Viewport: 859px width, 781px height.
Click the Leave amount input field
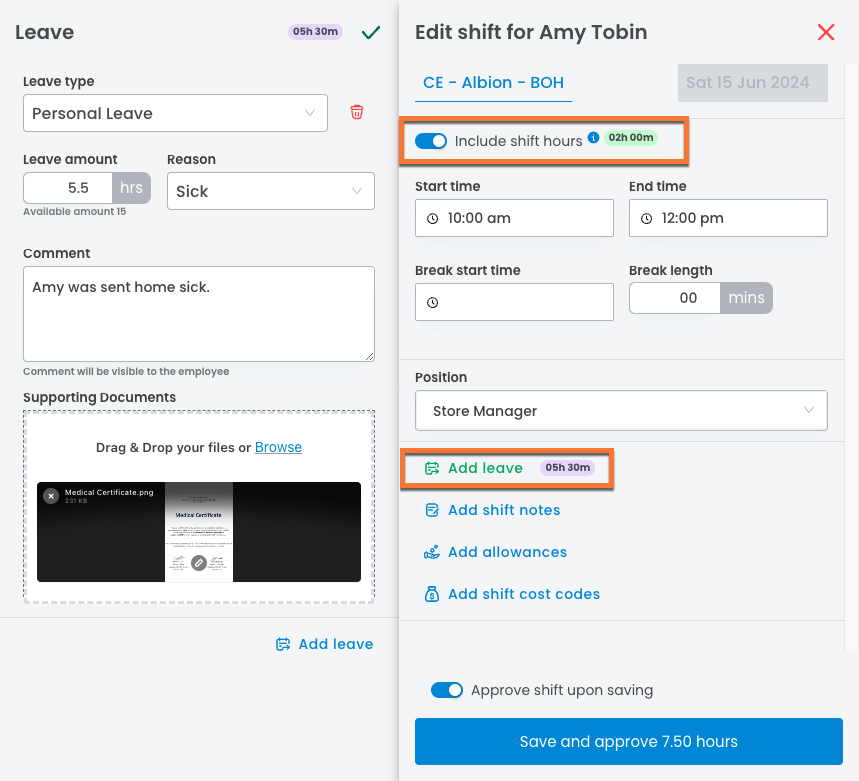68,188
